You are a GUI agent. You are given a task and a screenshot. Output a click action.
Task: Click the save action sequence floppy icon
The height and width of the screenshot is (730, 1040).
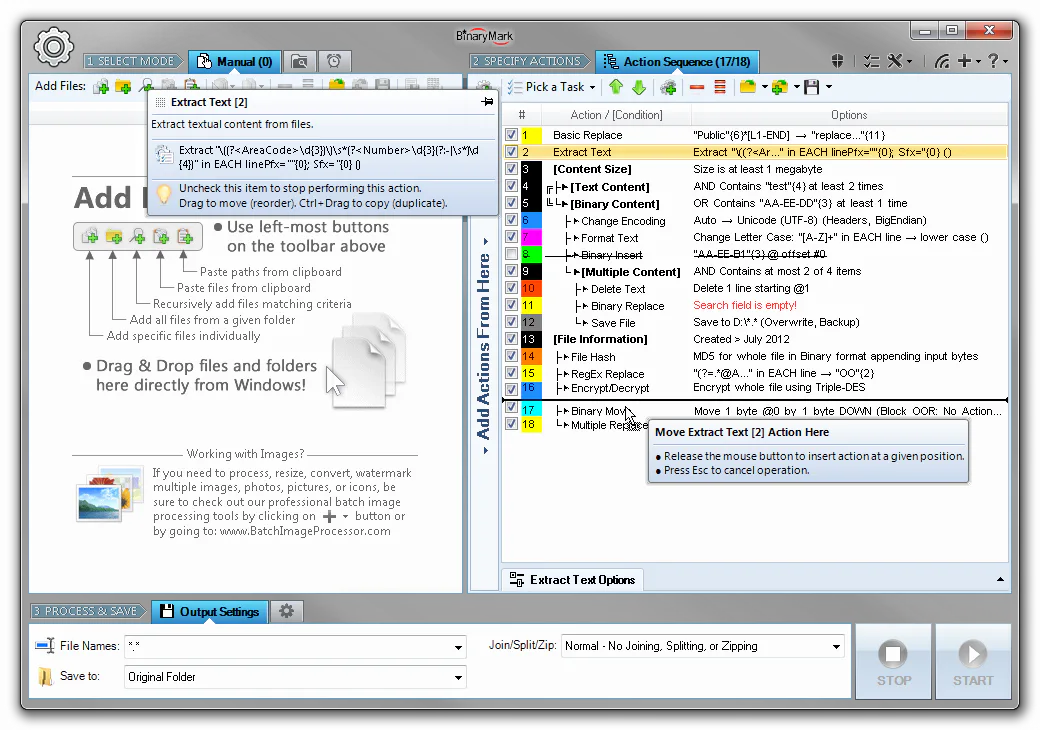click(x=811, y=87)
